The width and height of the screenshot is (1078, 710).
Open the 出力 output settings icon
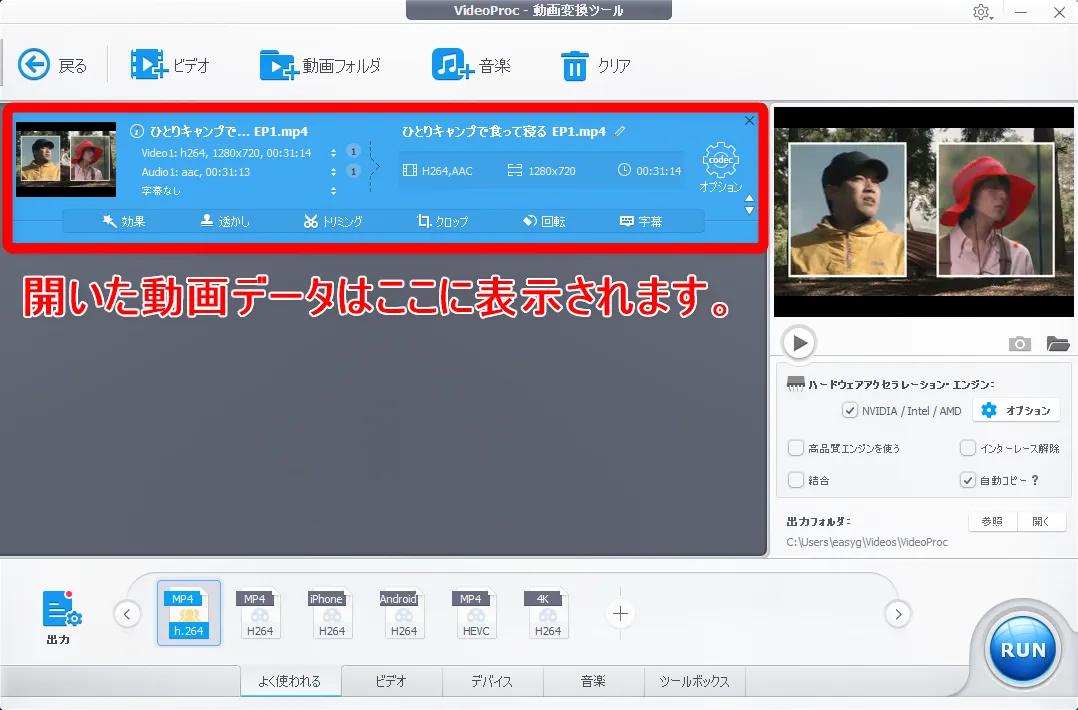61,617
